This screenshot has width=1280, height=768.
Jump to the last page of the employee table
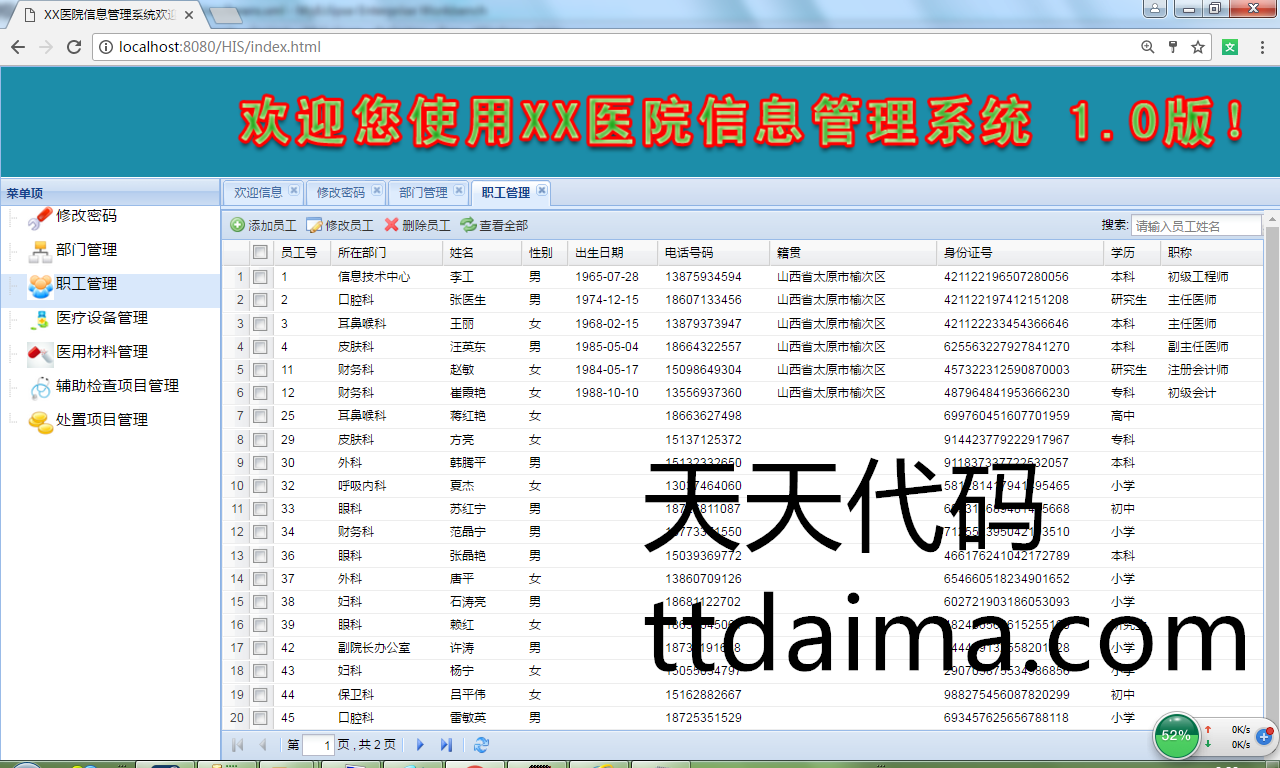coord(446,745)
